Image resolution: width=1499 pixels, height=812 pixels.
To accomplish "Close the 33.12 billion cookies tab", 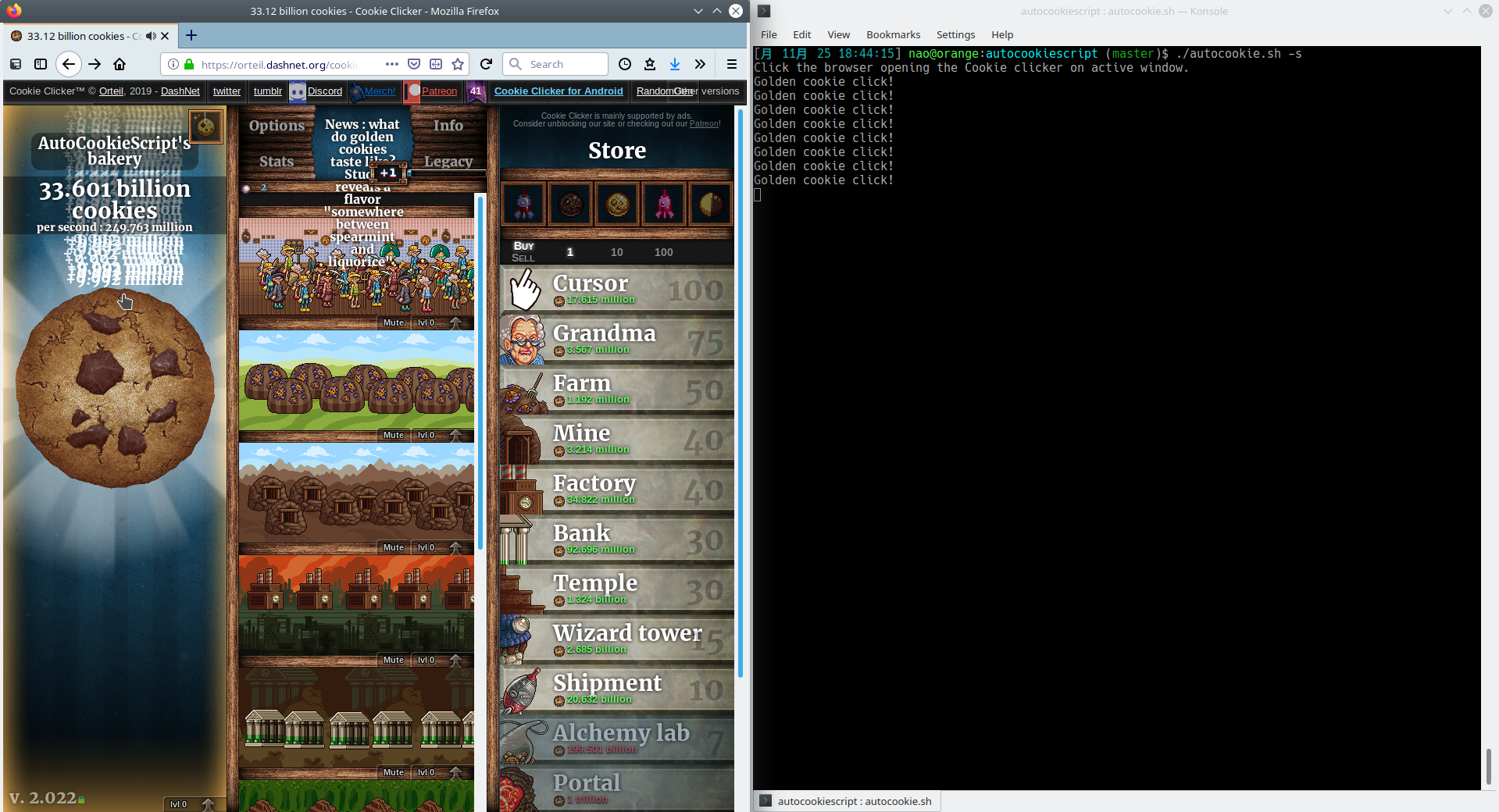I will pos(165,36).
